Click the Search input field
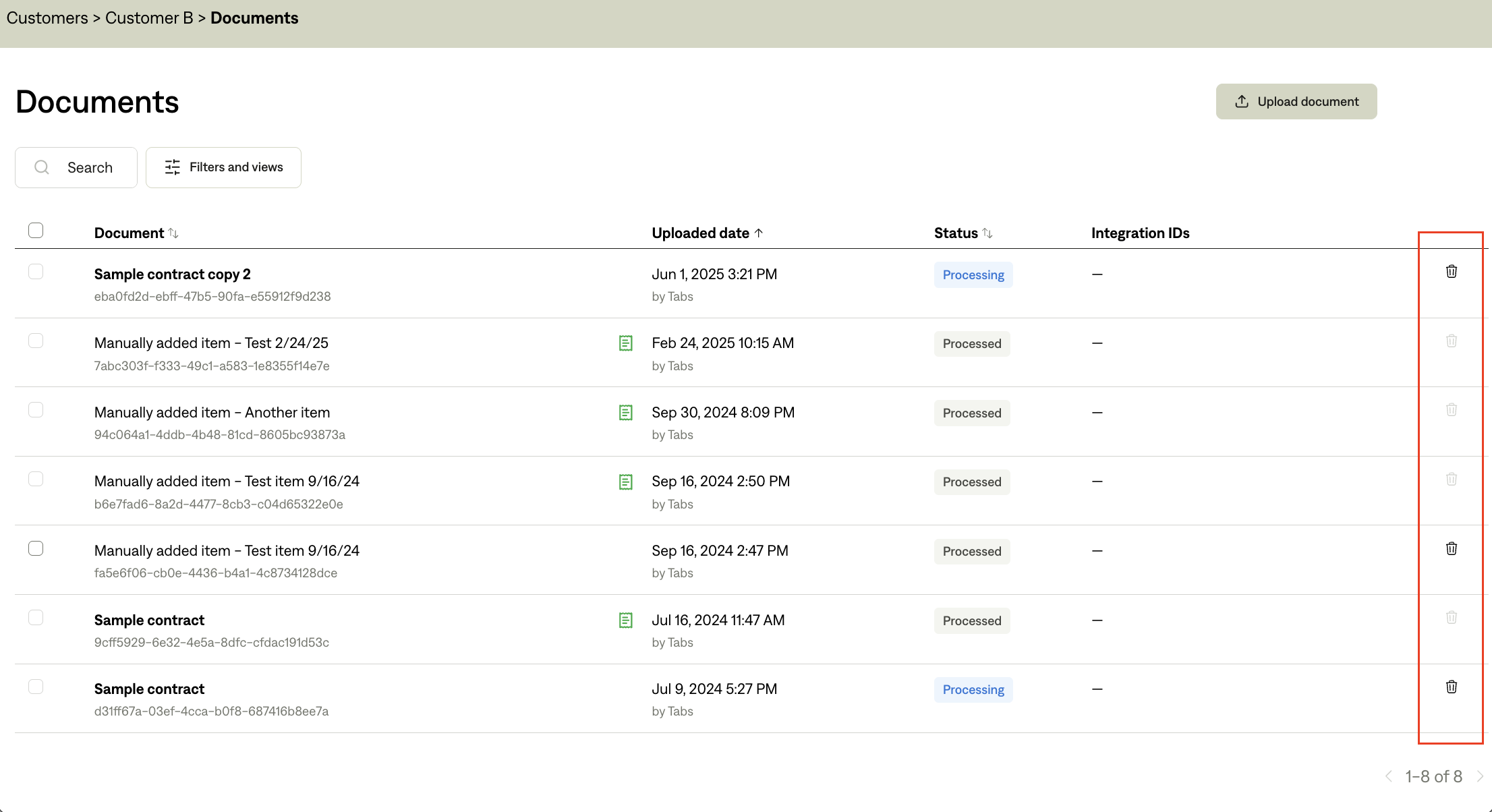Screen dimensions: 1492x812 pos(76,167)
